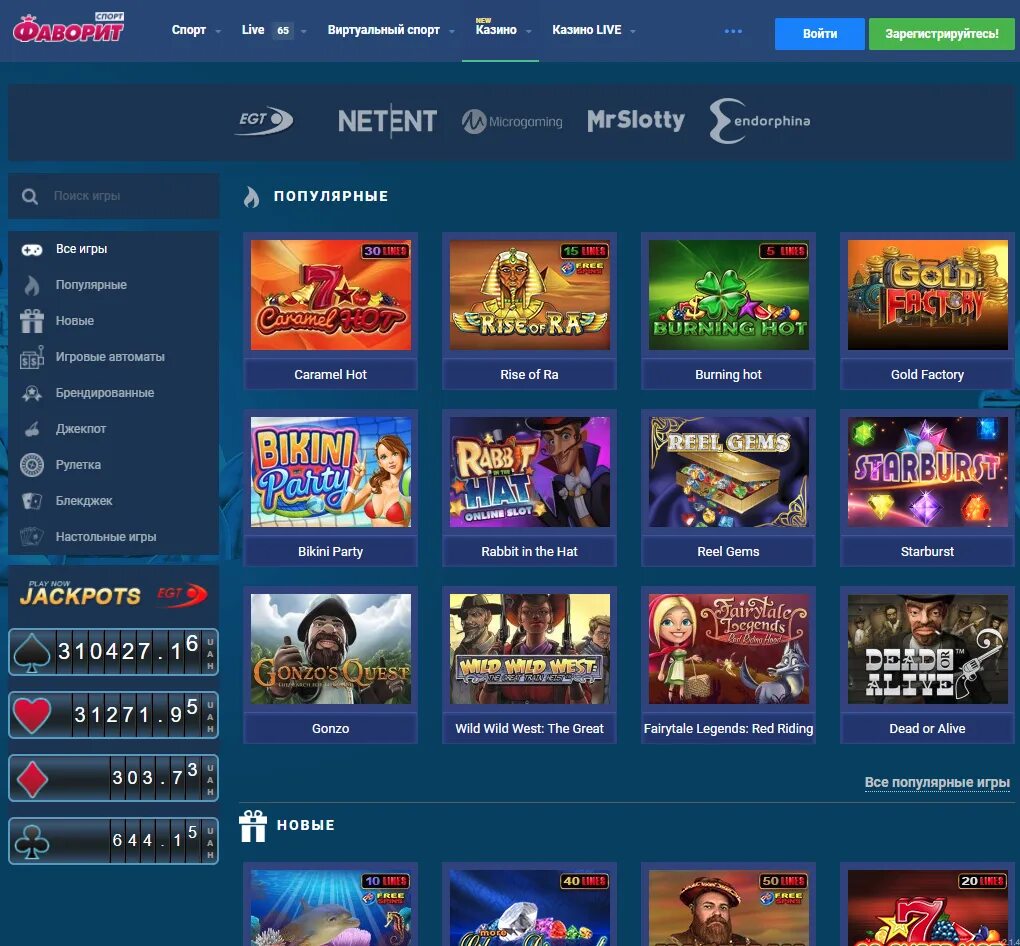Viewport: 1020px width, 946px height.
Task: Open the Starburst game thumbnail
Action: pos(928,472)
